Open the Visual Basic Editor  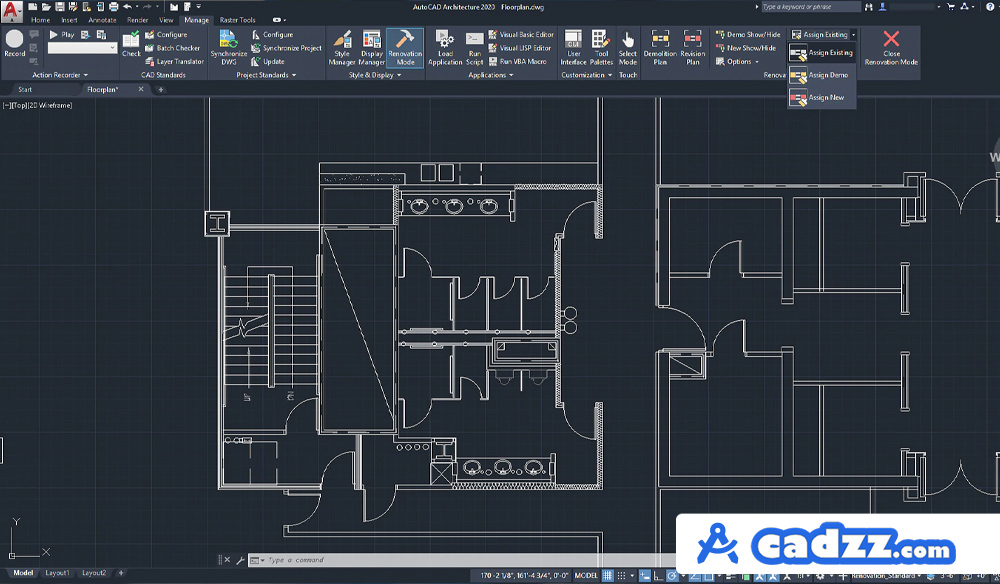(x=521, y=34)
